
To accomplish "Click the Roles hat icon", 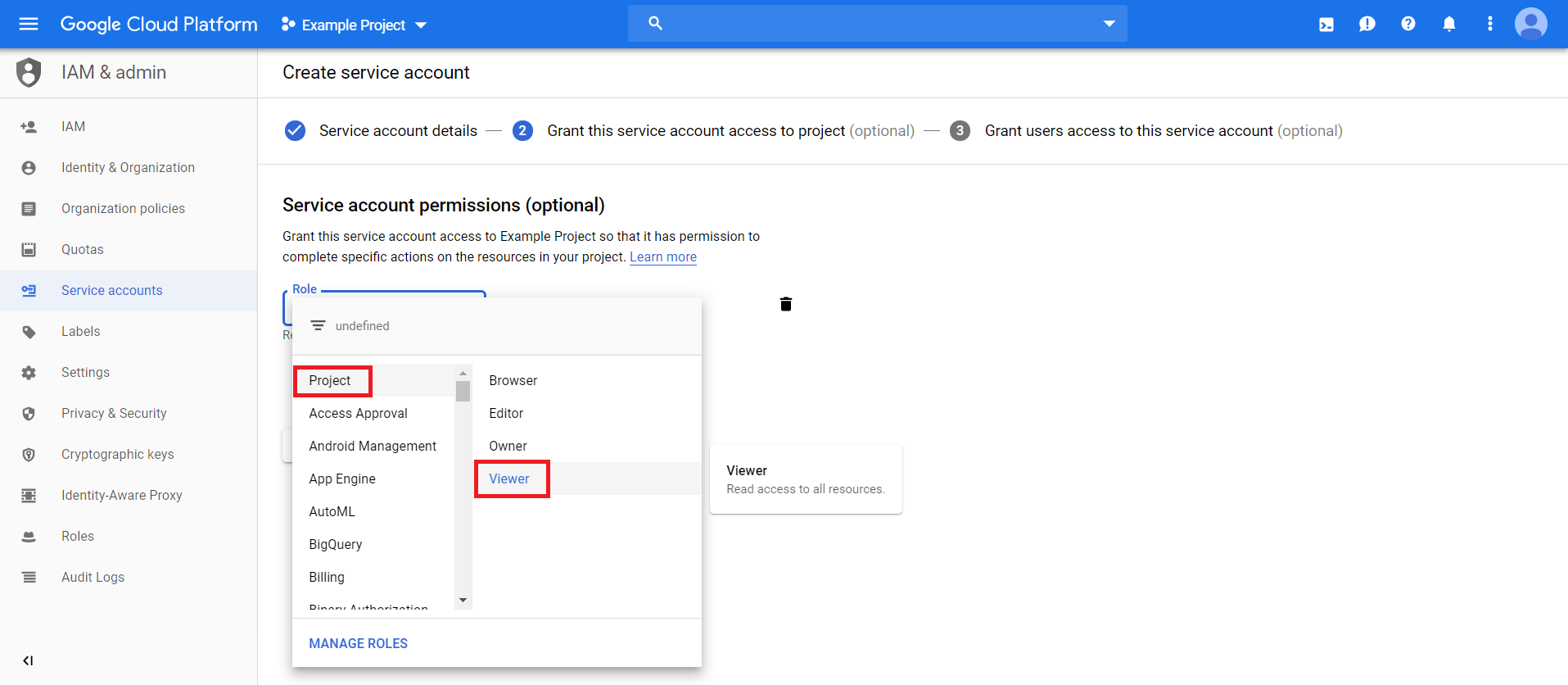I will coord(29,537).
